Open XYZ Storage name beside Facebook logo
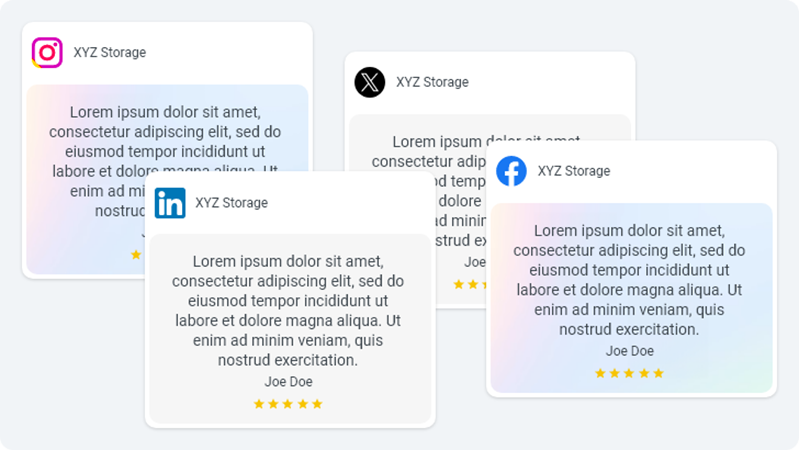This screenshot has height=450, width=800. point(574,171)
